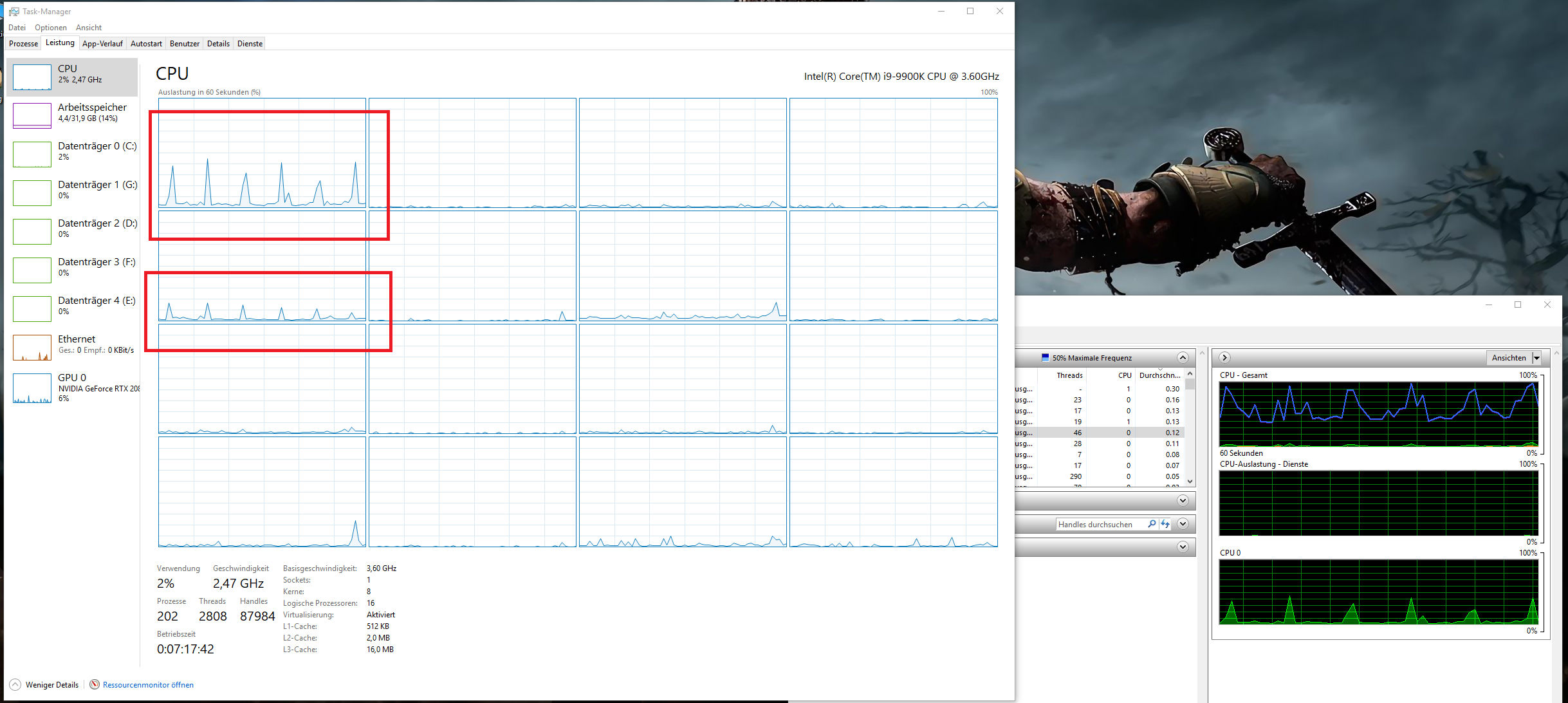Viewport: 1568px width, 703px height.
Task: Click the Weniger Details circle arrow icon
Action: tap(15, 684)
